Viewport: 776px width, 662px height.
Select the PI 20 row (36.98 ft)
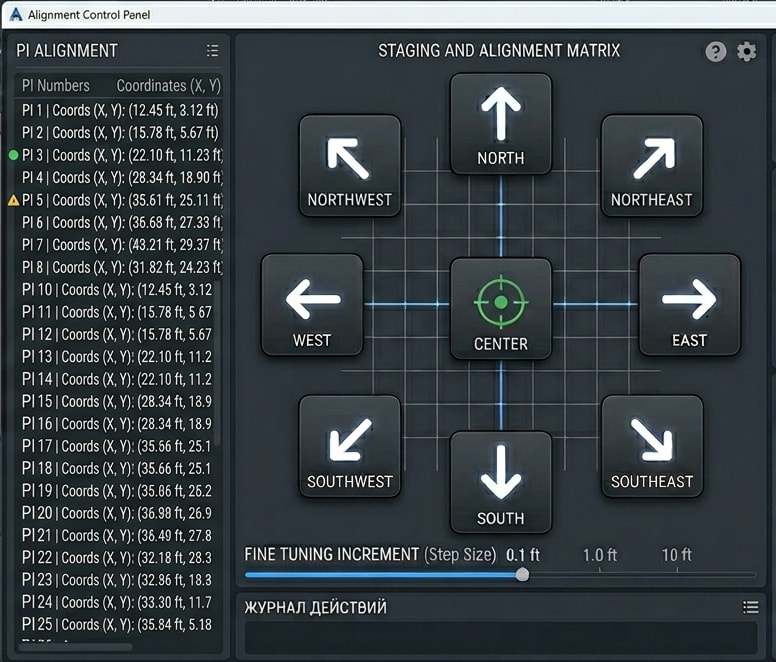click(x=115, y=513)
